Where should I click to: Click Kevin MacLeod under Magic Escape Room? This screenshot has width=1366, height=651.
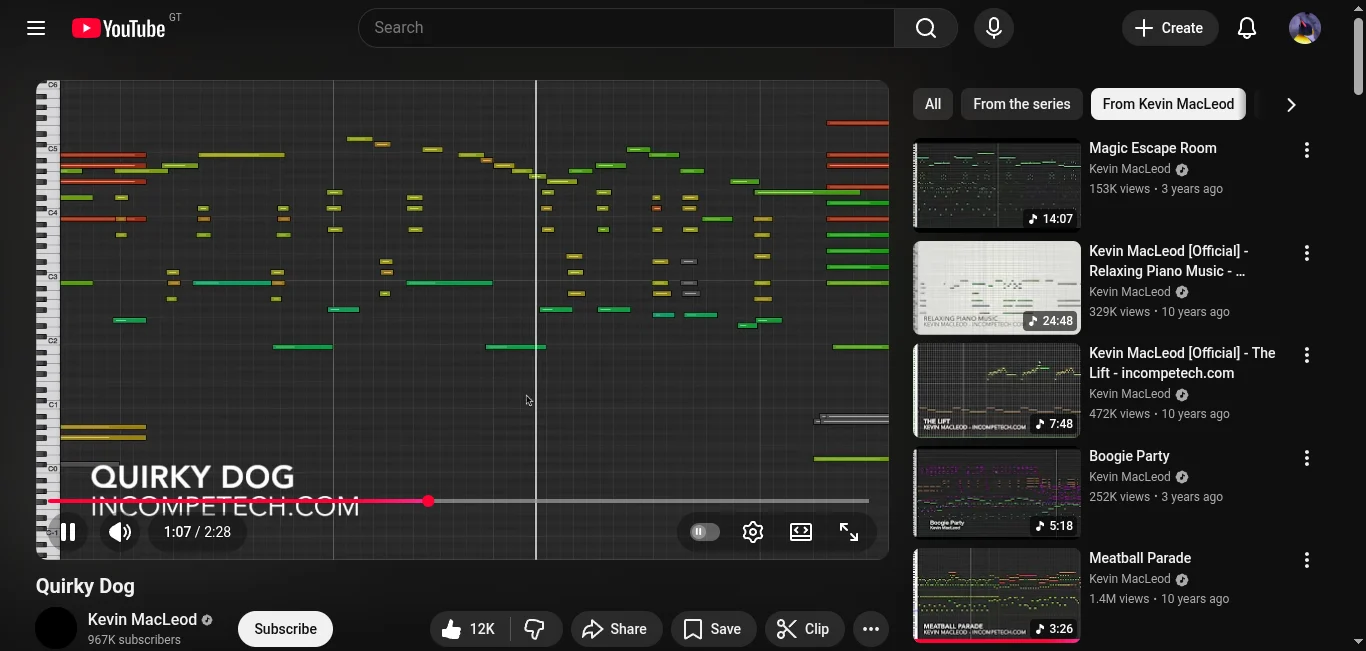(x=1129, y=169)
